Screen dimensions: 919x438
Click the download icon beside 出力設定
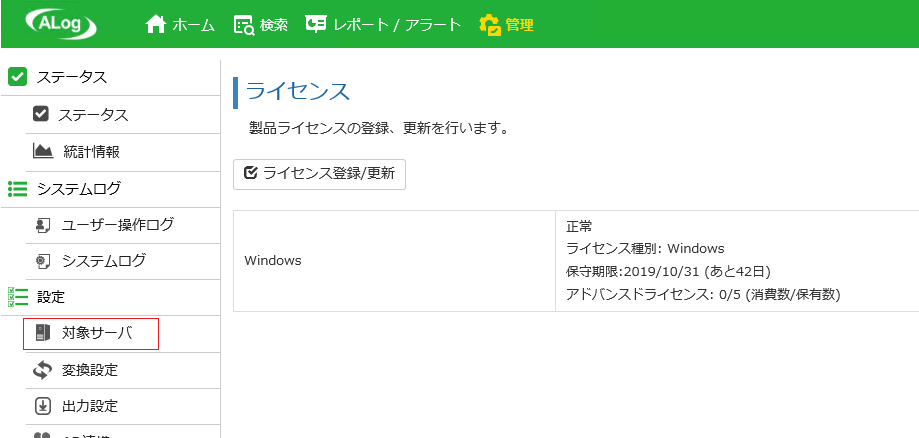(x=43, y=406)
